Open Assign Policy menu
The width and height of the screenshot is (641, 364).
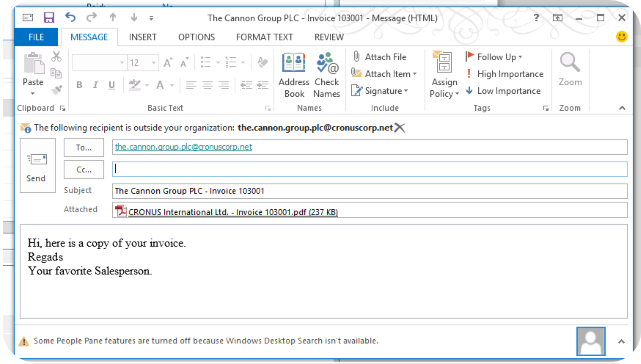pyautogui.click(x=444, y=75)
